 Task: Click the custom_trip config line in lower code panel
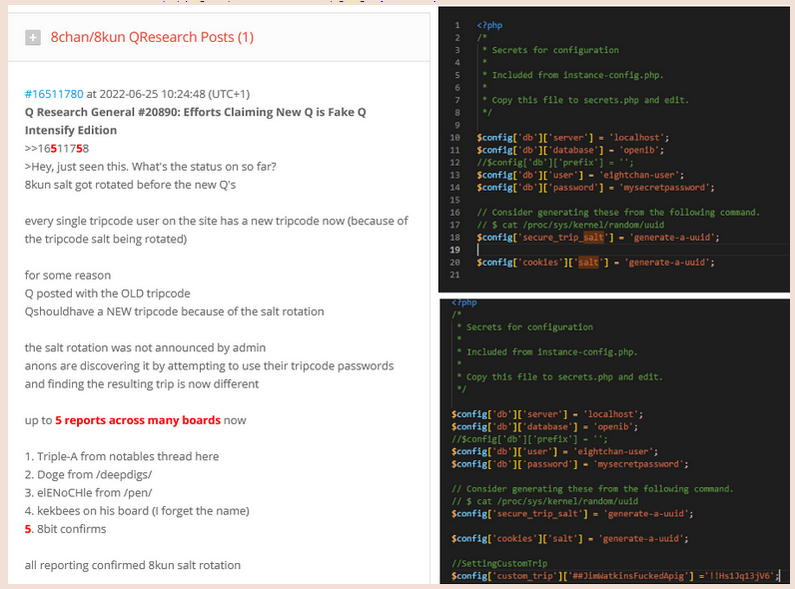point(614,576)
